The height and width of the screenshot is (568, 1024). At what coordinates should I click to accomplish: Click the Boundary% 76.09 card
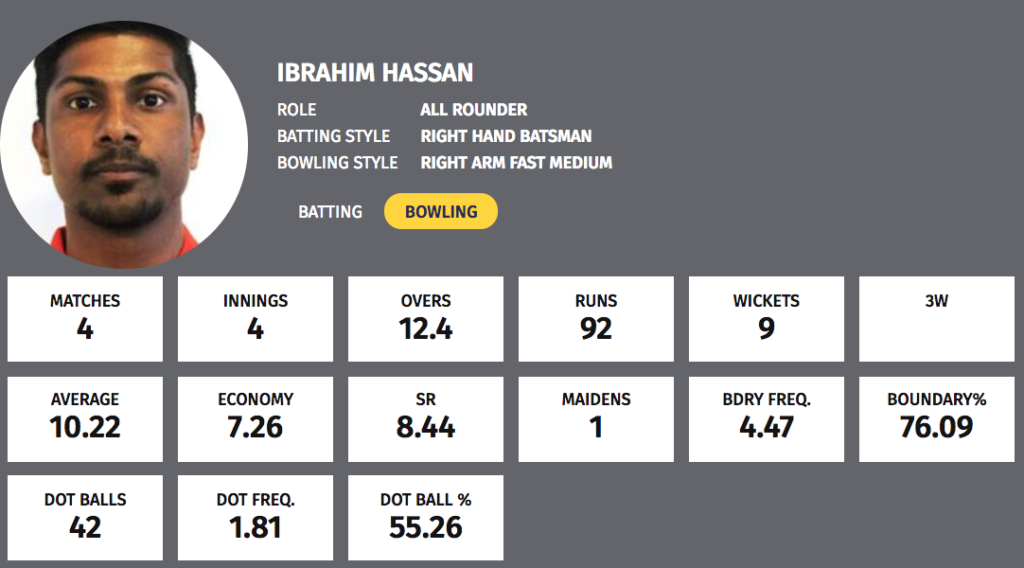coord(936,419)
